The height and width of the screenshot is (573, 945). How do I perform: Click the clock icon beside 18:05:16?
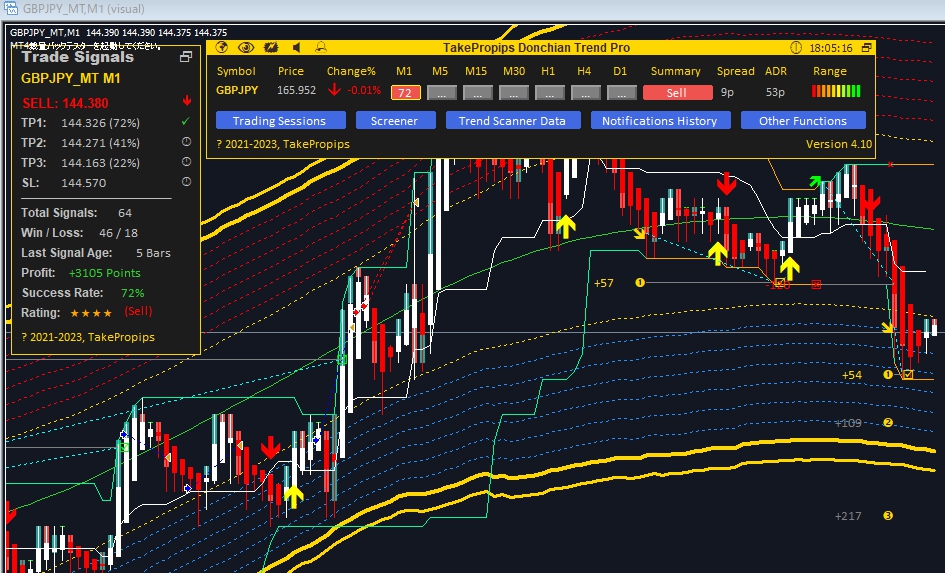796,48
